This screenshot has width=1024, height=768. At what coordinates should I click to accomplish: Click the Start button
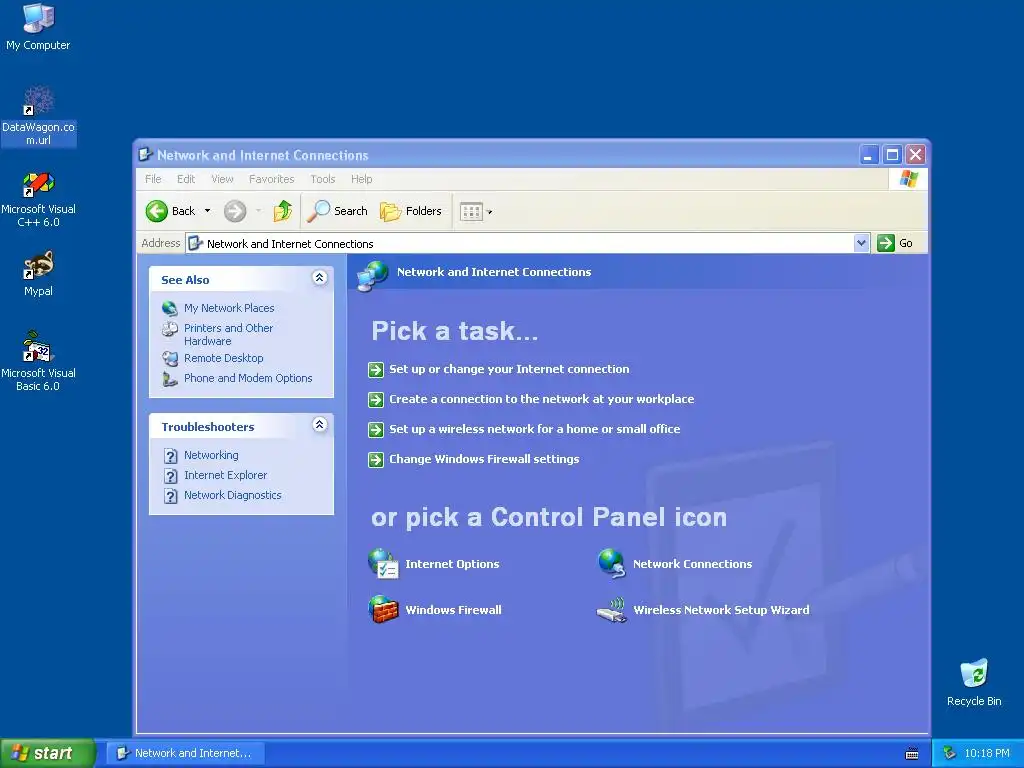pos(47,753)
